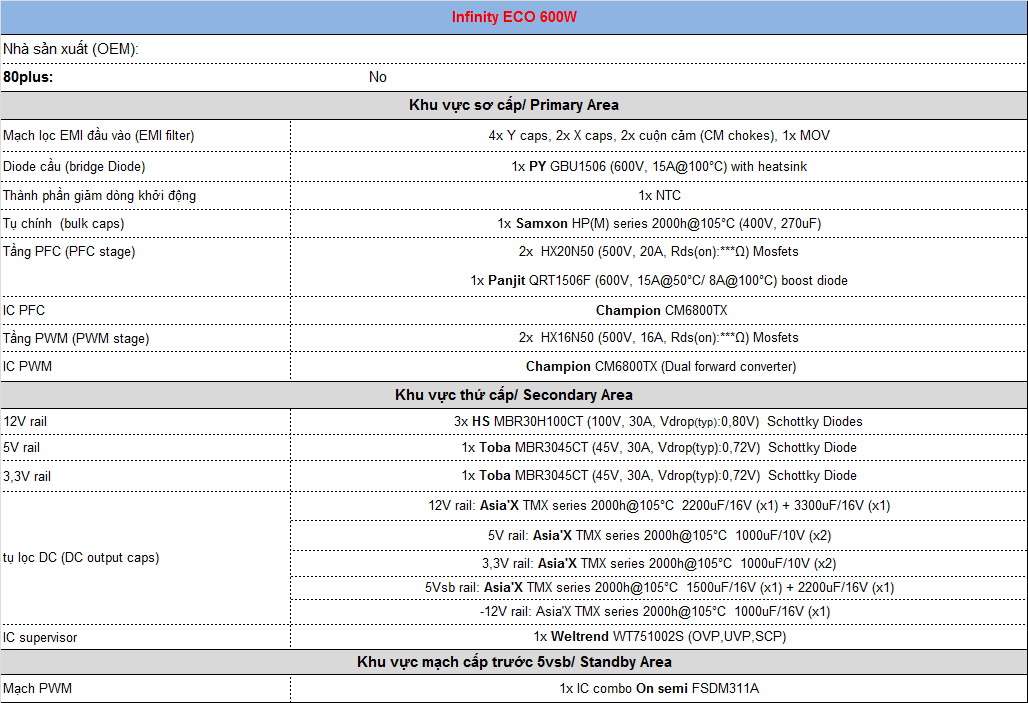The height and width of the screenshot is (703, 1028).
Task: Select "Mạch lọc EMI đầu vào (EMI filter)" cell
Action: 146,136
